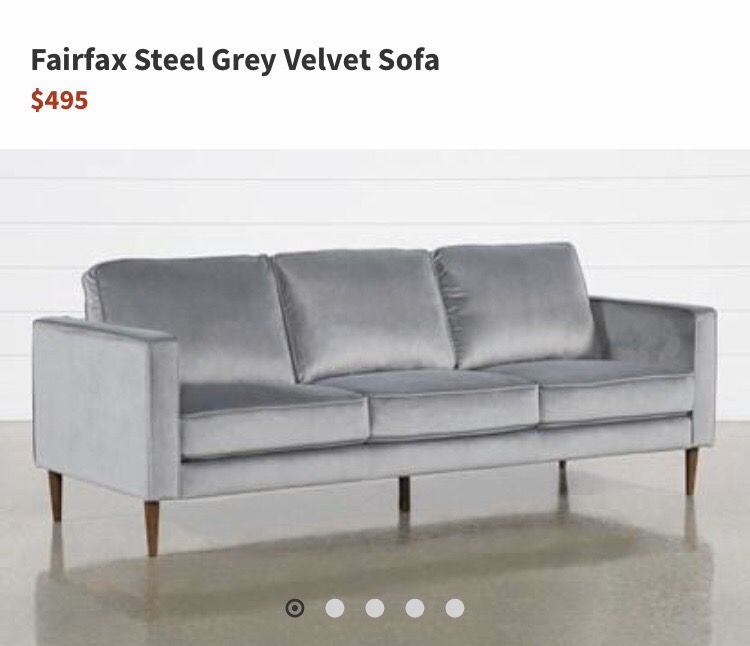
Task: Click the center front wooden sofa leg
Action: (x=404, y=493)
